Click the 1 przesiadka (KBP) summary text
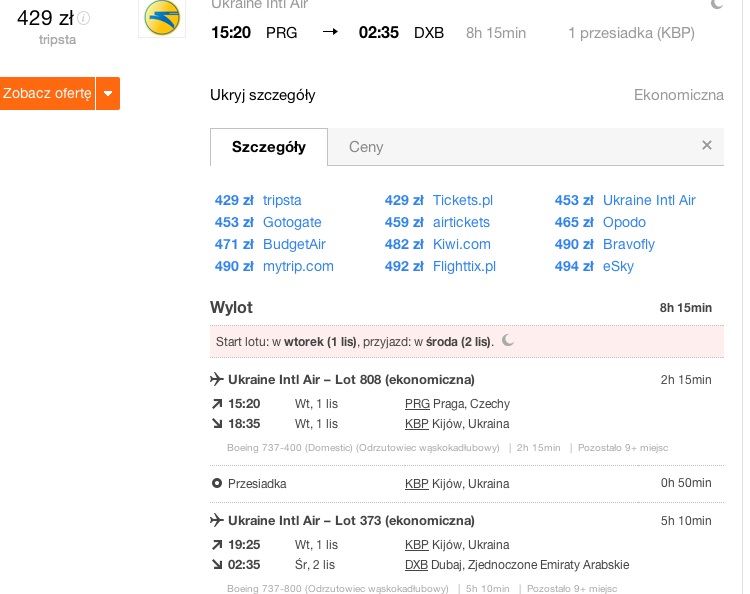 click(631, 33)
